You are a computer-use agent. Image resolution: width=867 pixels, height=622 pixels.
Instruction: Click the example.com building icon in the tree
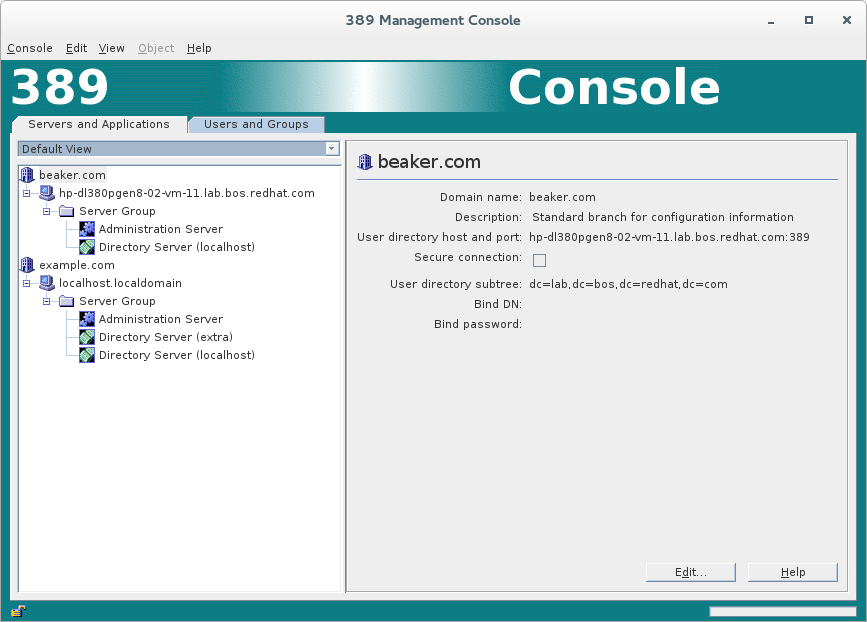coord(27,265)
